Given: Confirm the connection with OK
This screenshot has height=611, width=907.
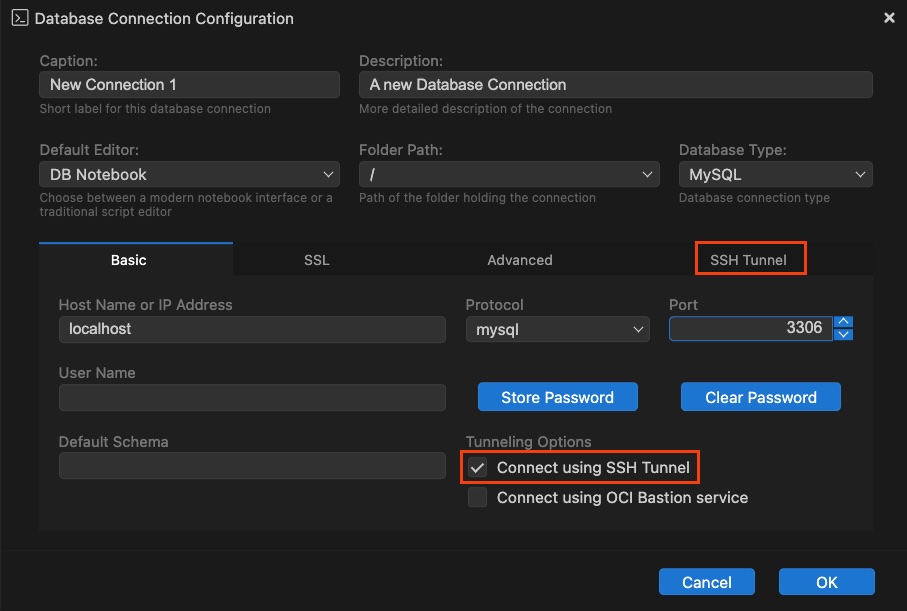Looking at the screenshot, I should tap(827, 581).
